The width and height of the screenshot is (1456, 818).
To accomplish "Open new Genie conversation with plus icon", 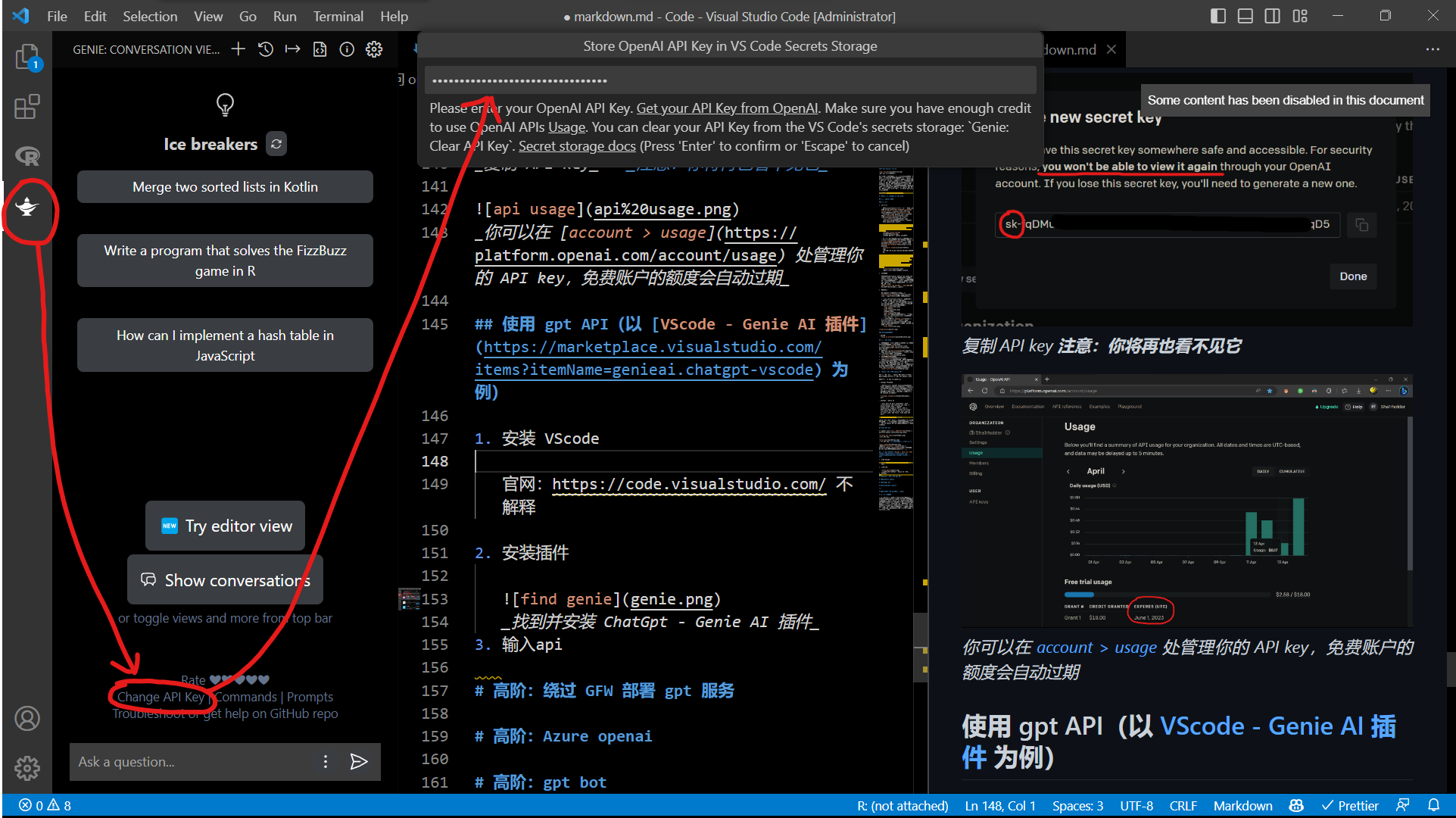I will pyautogui.click(x=239, y=49).
